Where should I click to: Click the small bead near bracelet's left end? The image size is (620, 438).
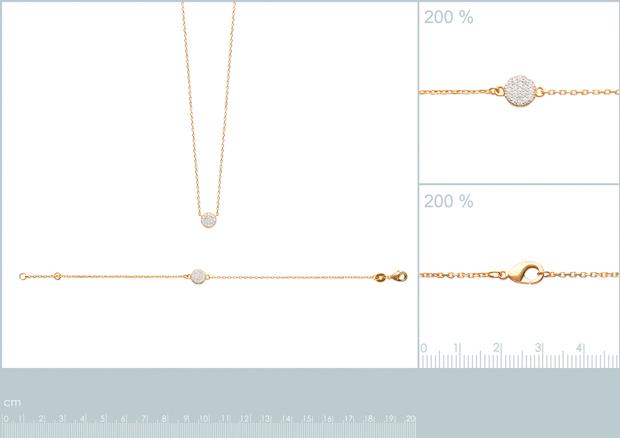click(57, 276)
